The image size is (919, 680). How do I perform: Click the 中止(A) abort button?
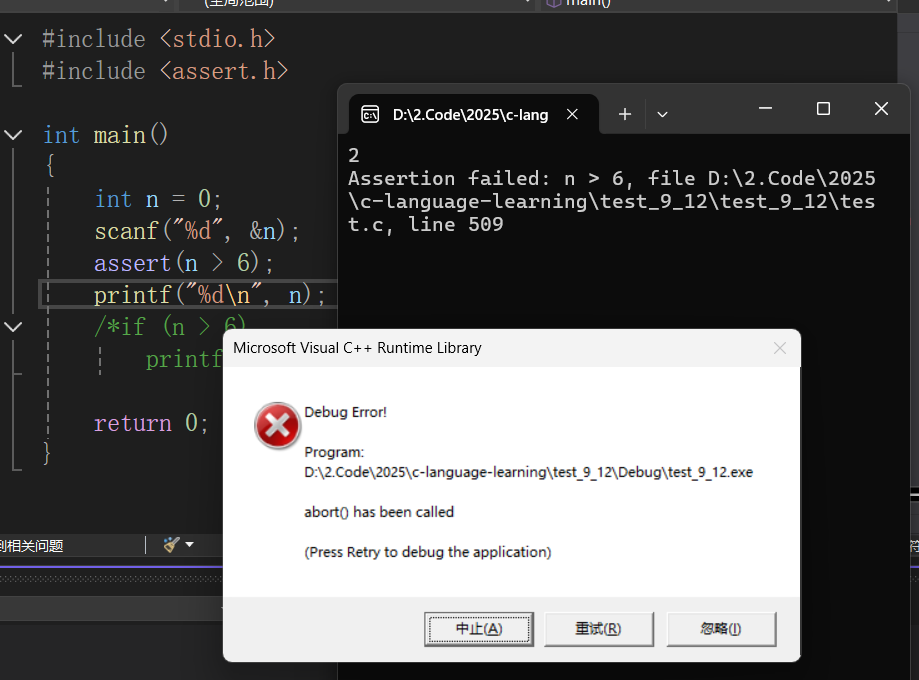coord(479,629)
